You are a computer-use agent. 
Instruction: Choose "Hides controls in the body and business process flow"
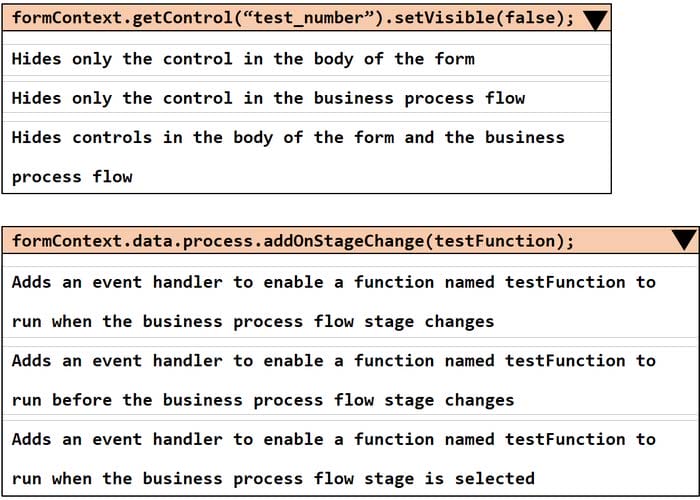(288, 138)
